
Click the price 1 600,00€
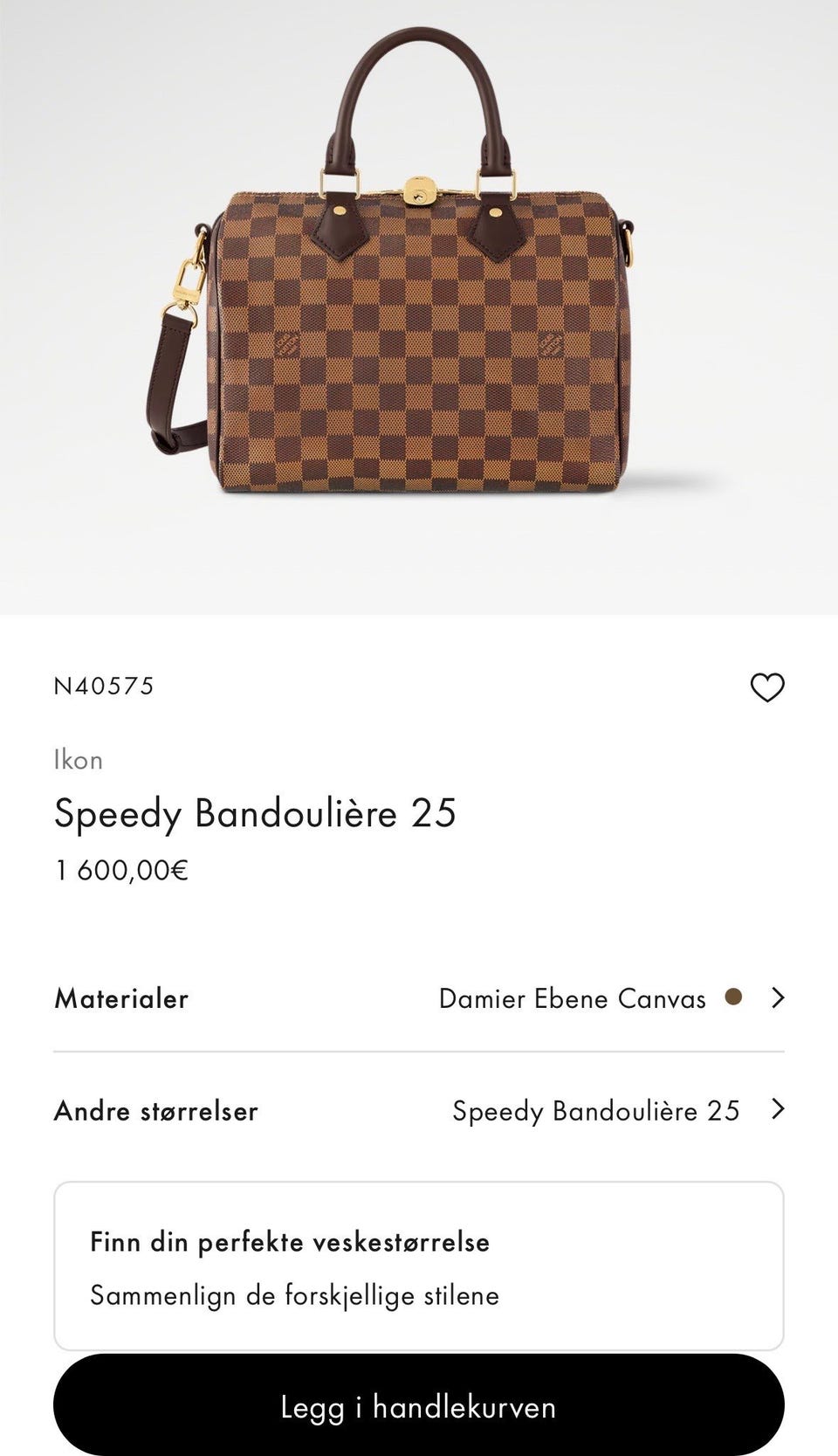coord(121,871)
